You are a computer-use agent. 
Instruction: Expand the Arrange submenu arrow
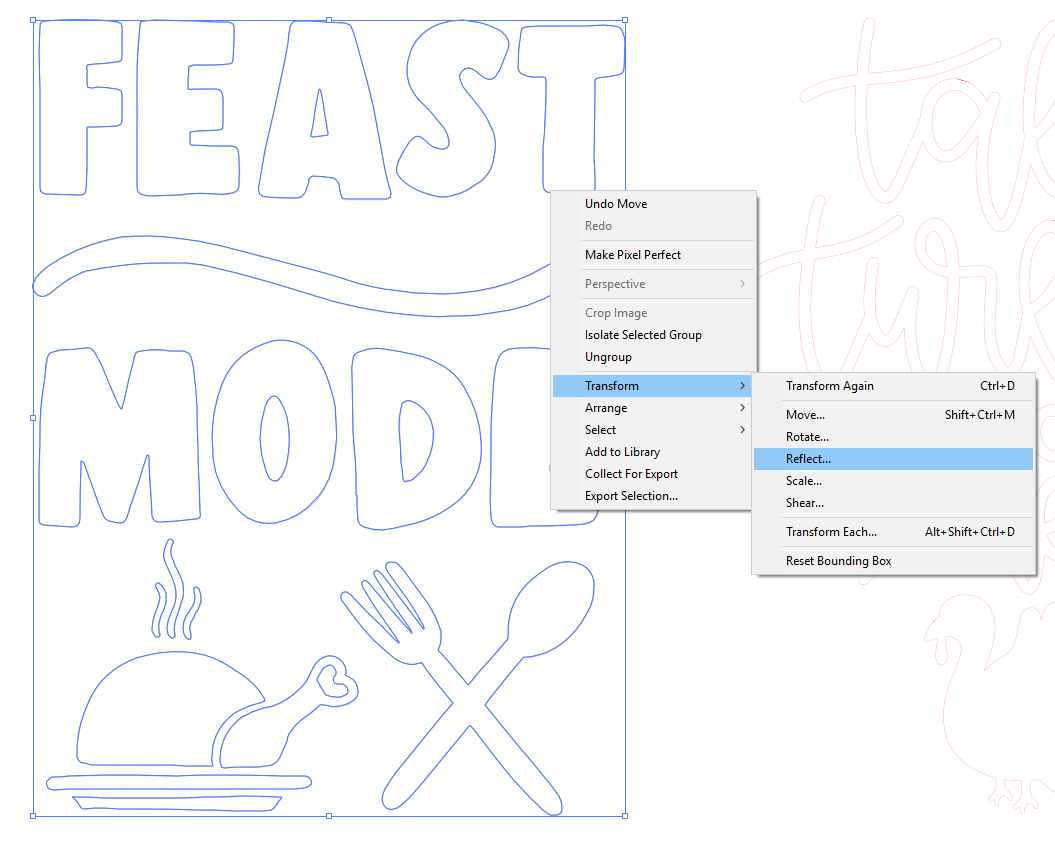coord(742,408)
